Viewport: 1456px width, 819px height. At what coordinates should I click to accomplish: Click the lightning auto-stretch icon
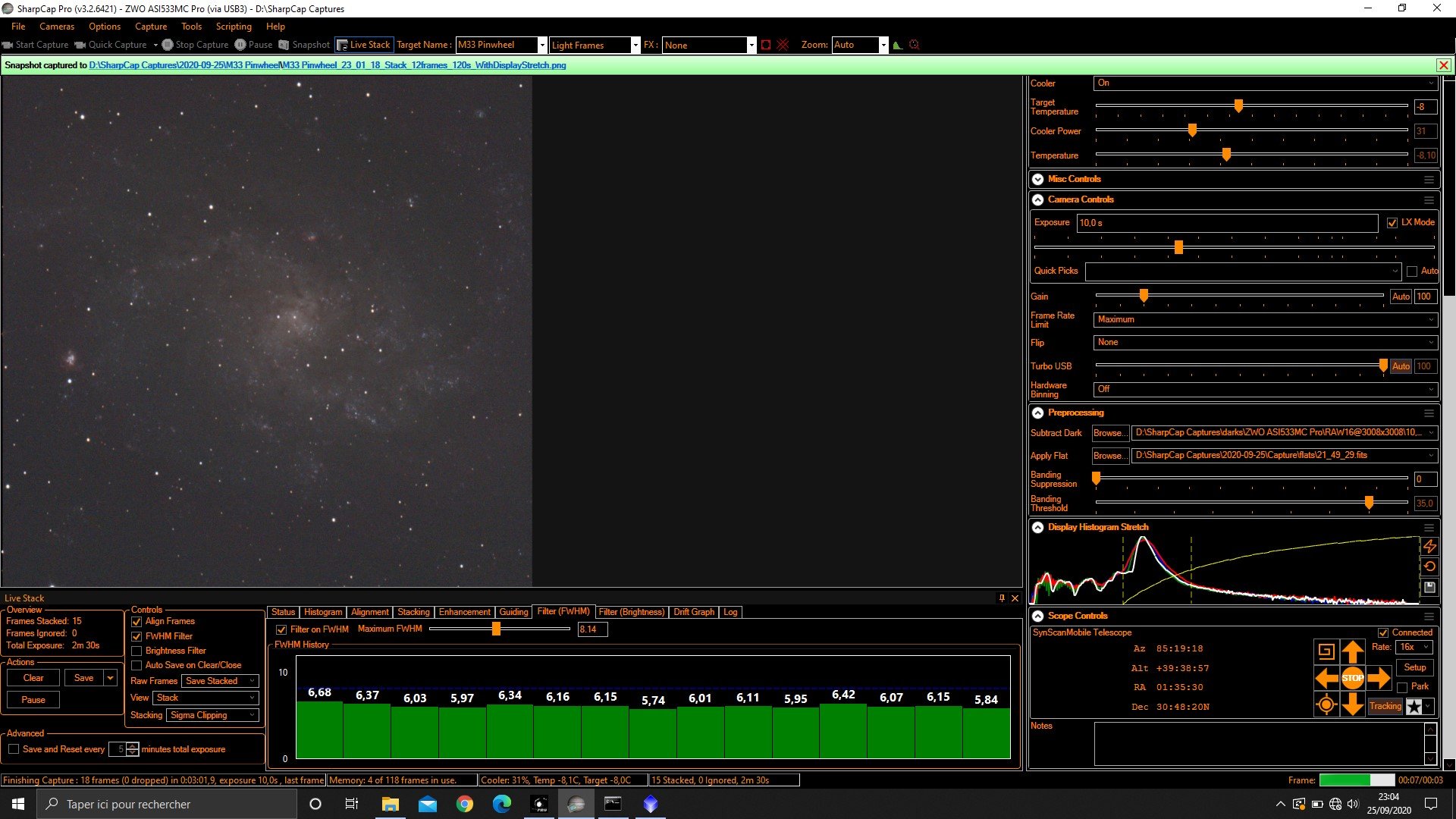point(1429,546)
